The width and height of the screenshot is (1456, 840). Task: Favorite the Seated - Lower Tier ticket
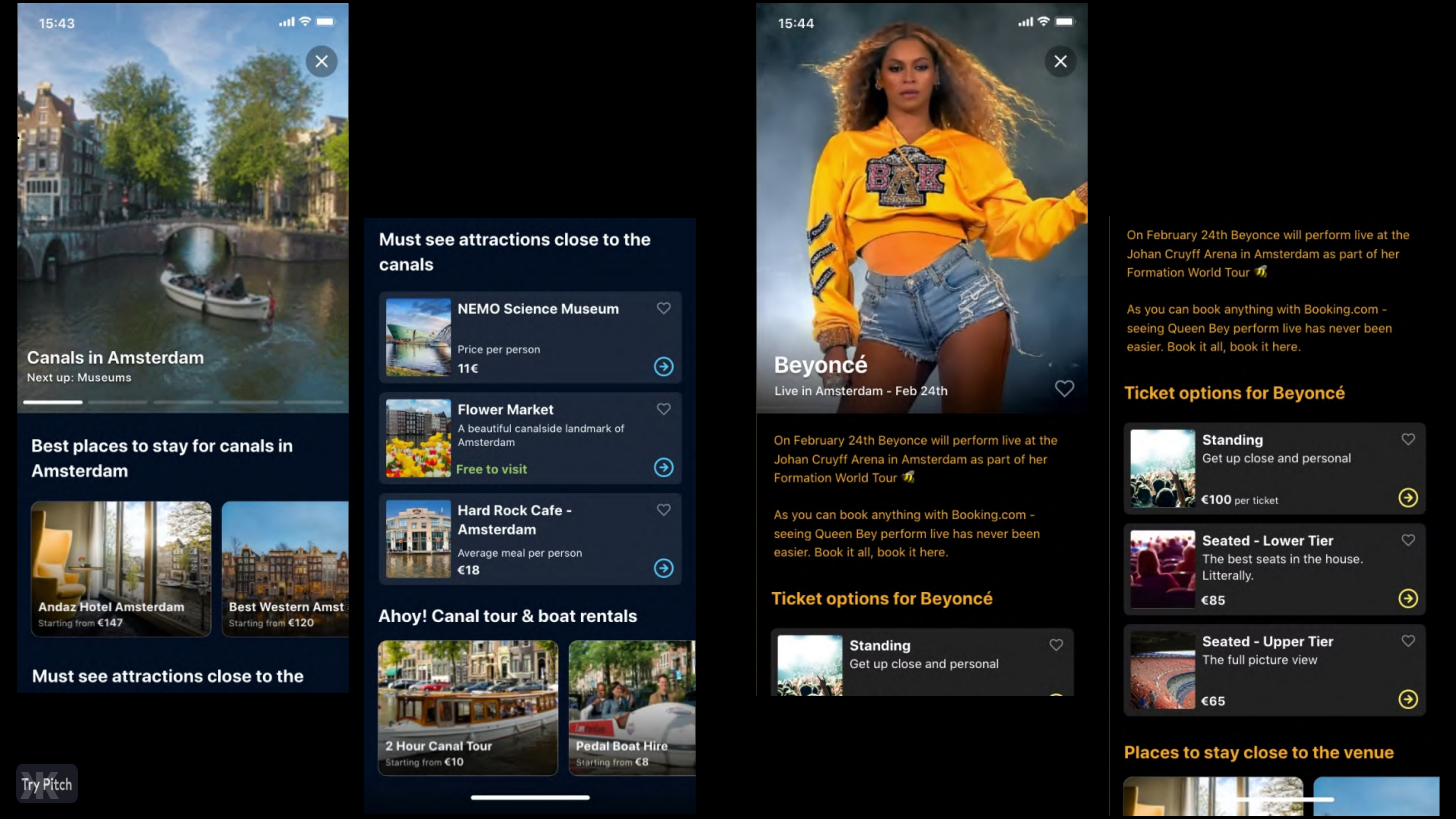pos(1408,540)
